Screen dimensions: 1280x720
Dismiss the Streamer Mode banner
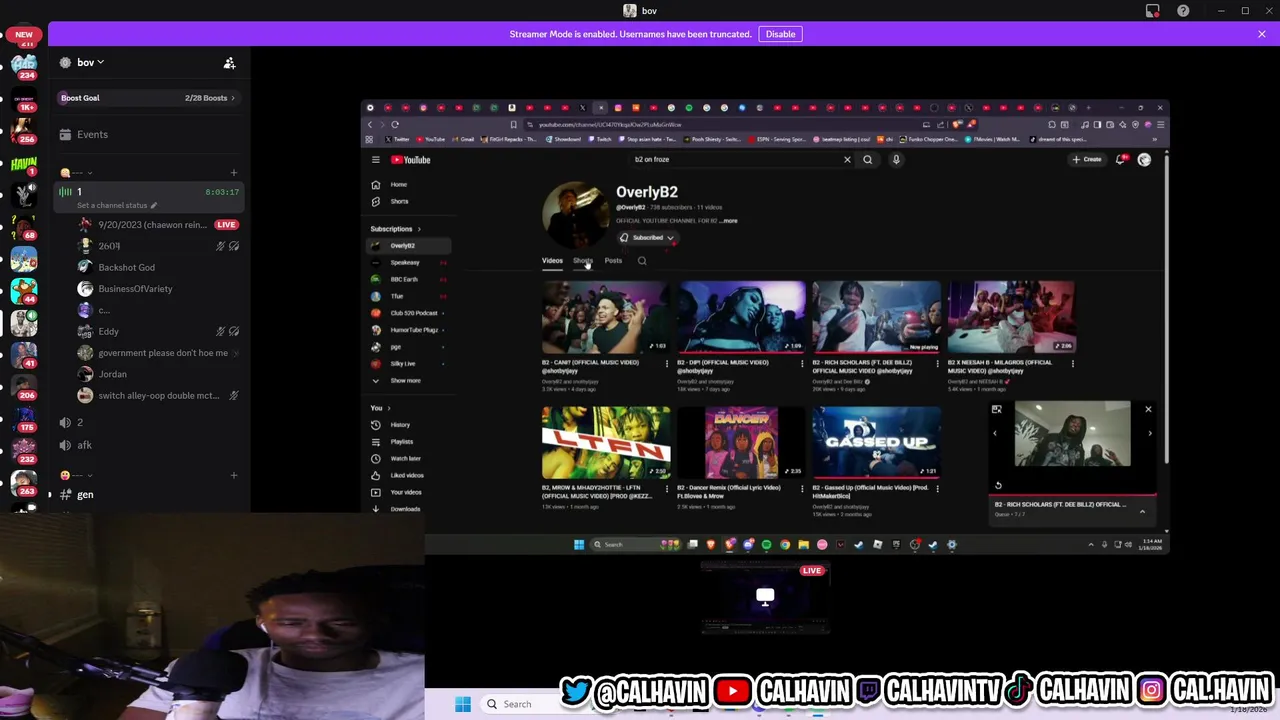coord(1262,34)
